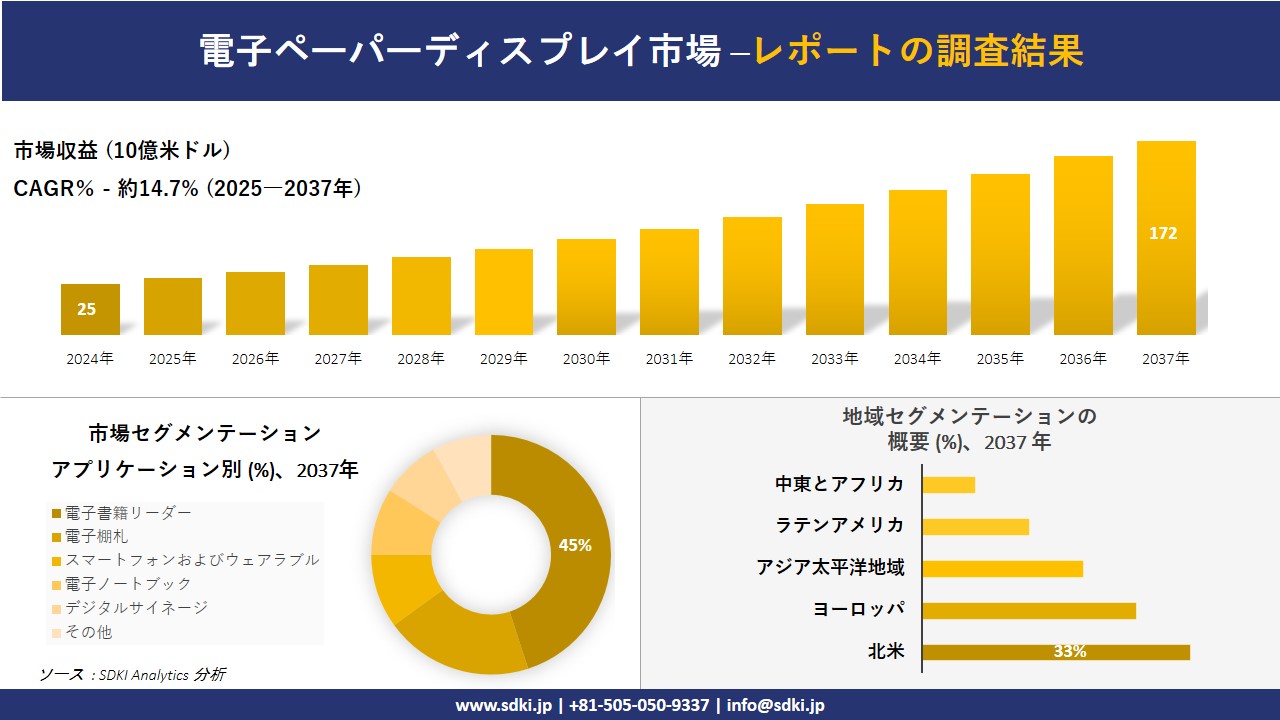Click the 2034年 revenue bar
This screenshot has height=720, width=1280.
coord(918,262)
